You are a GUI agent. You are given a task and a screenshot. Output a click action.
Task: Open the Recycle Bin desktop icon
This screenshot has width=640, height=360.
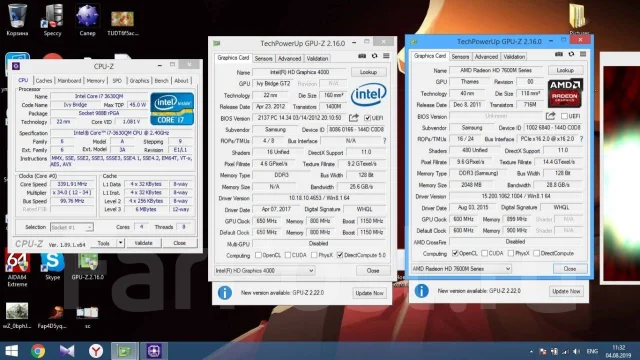pos(17,20)
